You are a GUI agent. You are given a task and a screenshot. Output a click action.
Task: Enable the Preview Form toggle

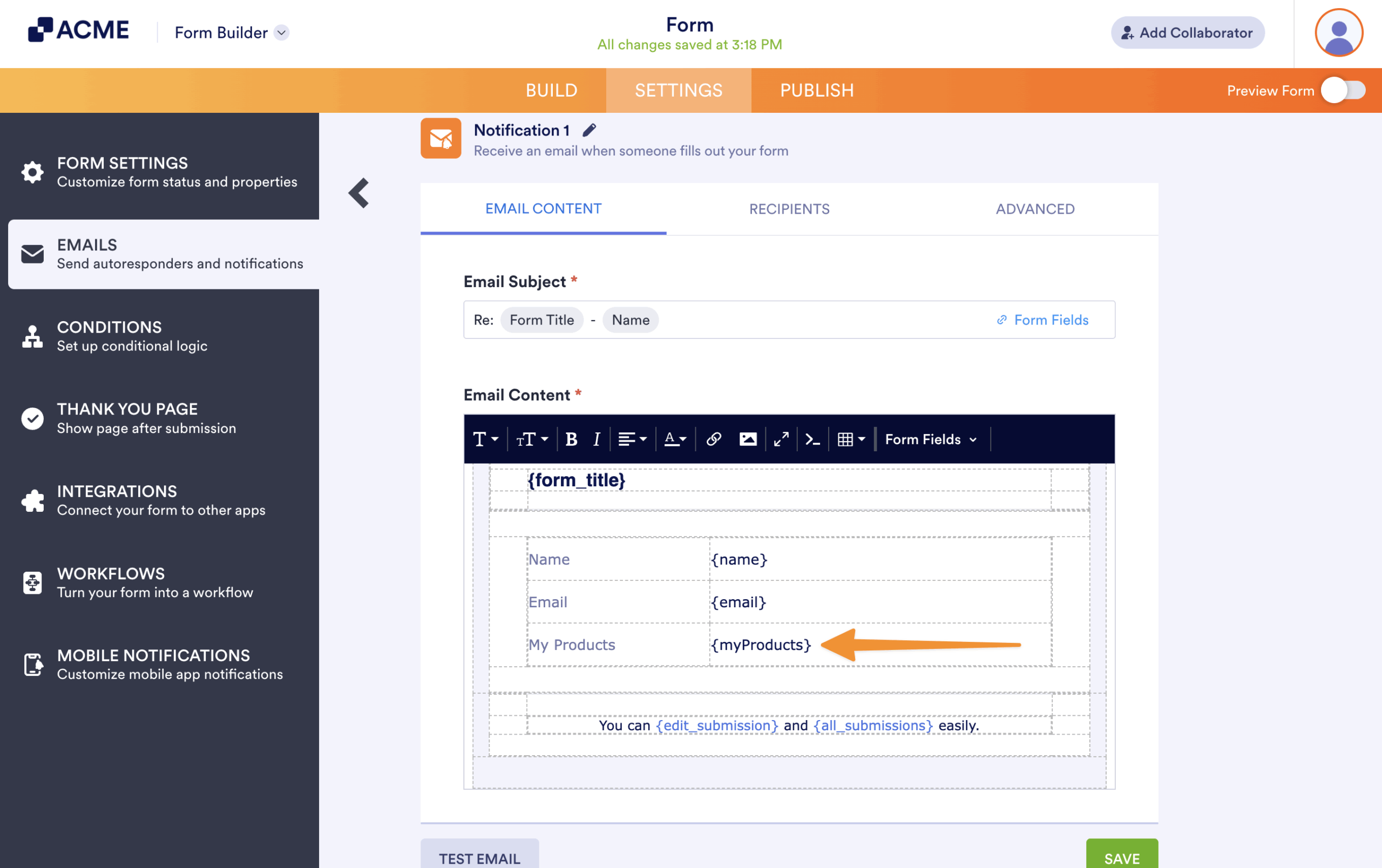1343,90
